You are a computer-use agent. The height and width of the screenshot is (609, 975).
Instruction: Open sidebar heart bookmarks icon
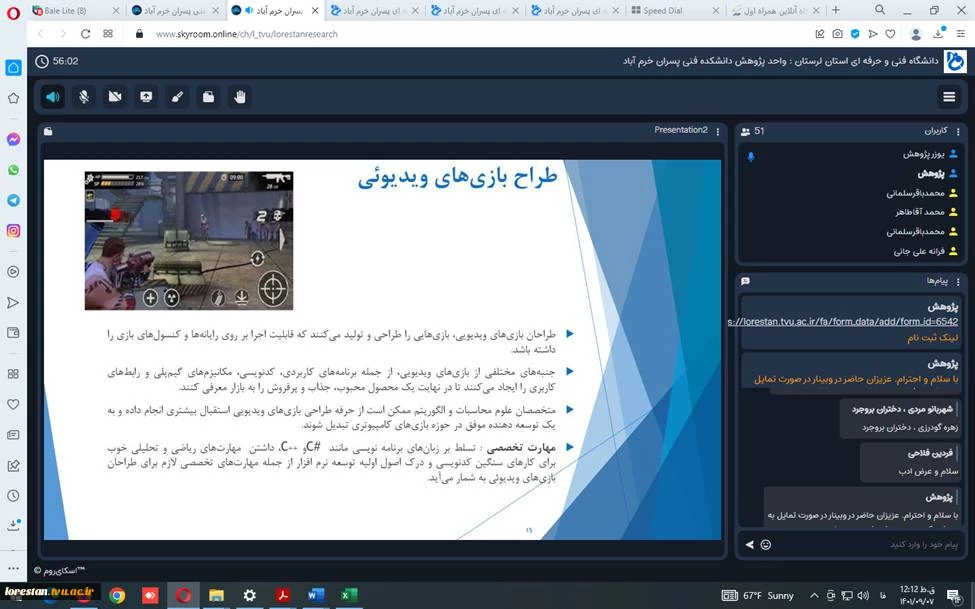(x=13, y=404)
